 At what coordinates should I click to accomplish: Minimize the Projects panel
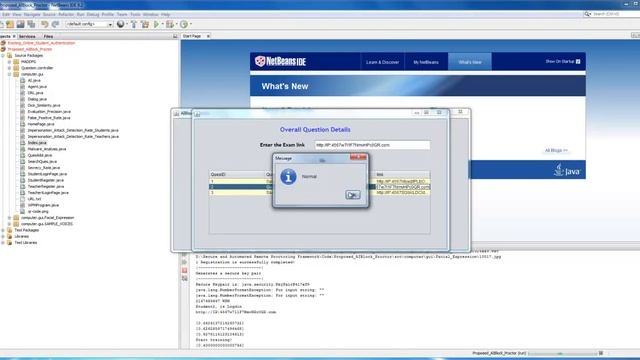point(175,36)
